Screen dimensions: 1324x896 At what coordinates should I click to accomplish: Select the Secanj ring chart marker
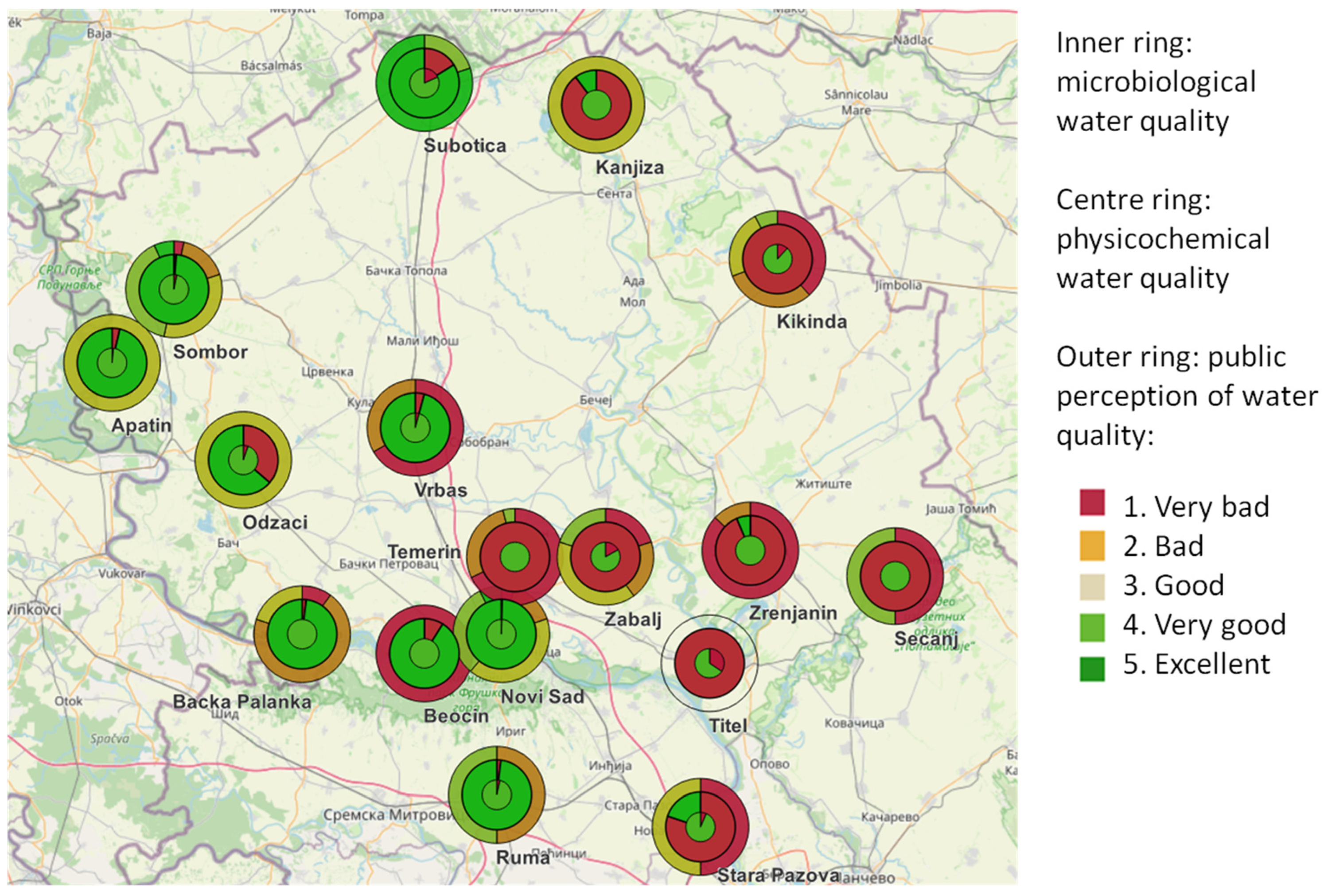click(x=895, y=577)
